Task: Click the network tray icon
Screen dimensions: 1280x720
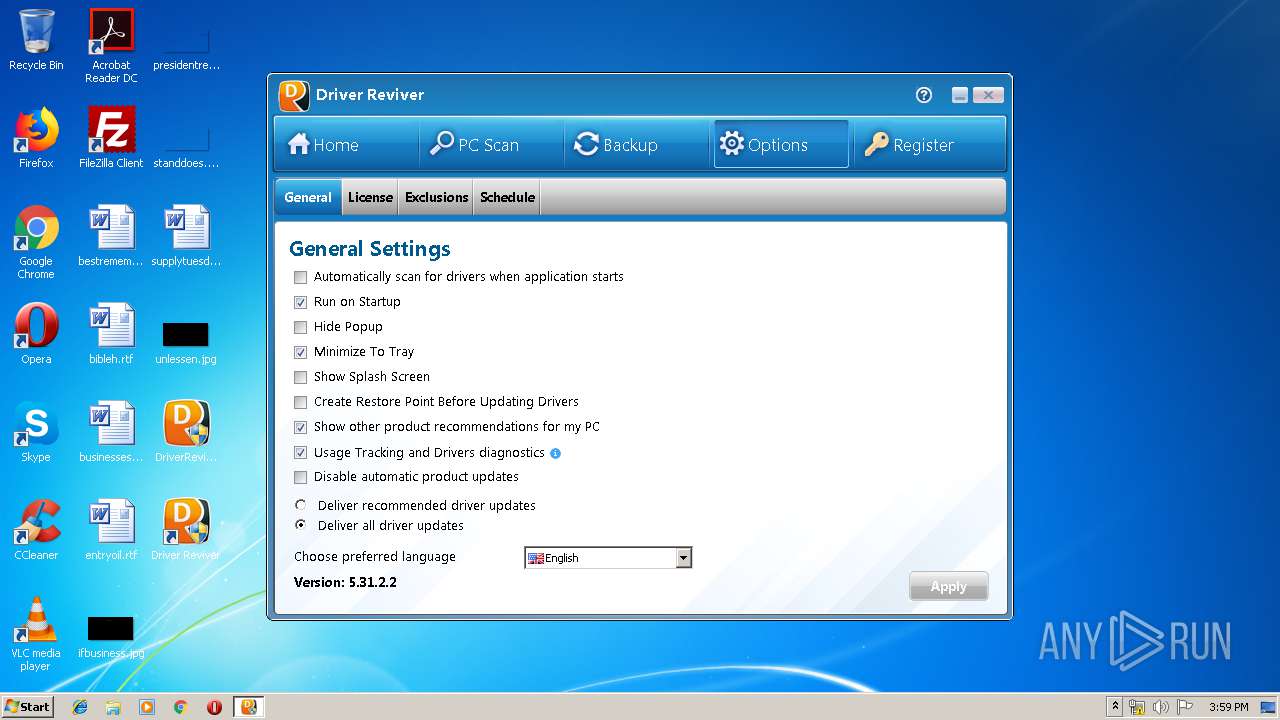Action: click(x=1137, y=707)
